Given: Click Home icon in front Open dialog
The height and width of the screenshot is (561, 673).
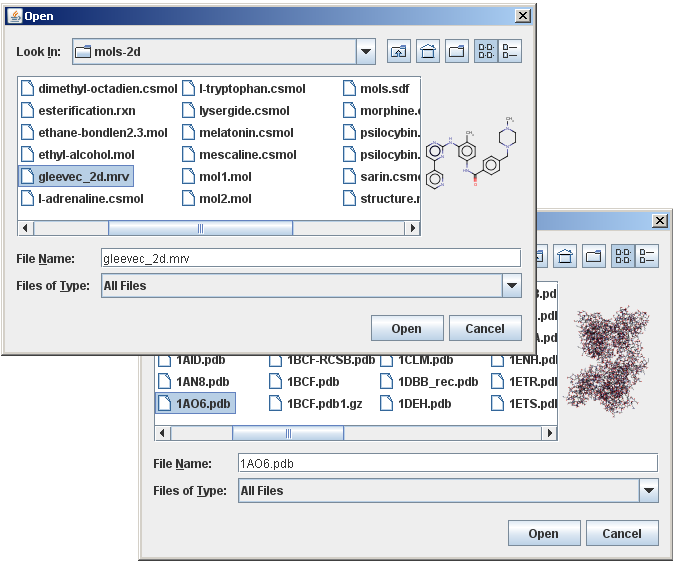Looking at the screenshot, I should [x=428, y=51].
